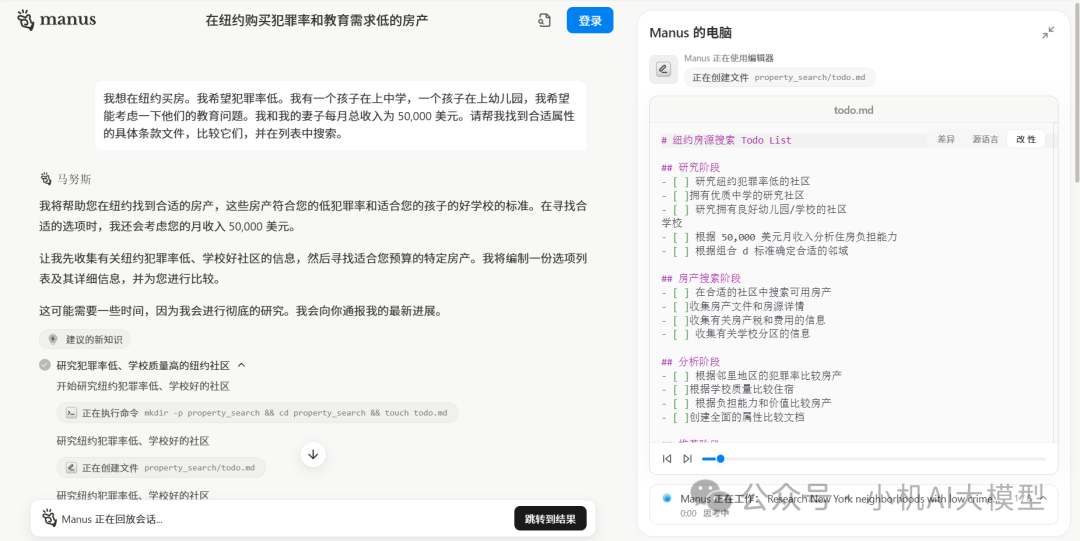Image resolution: width=1080 pixels, height=541 pixels.
Task: Toggle checkbox for 研究拥有良好幼儿园/学校的社区
Action: (x=679, y=209)
